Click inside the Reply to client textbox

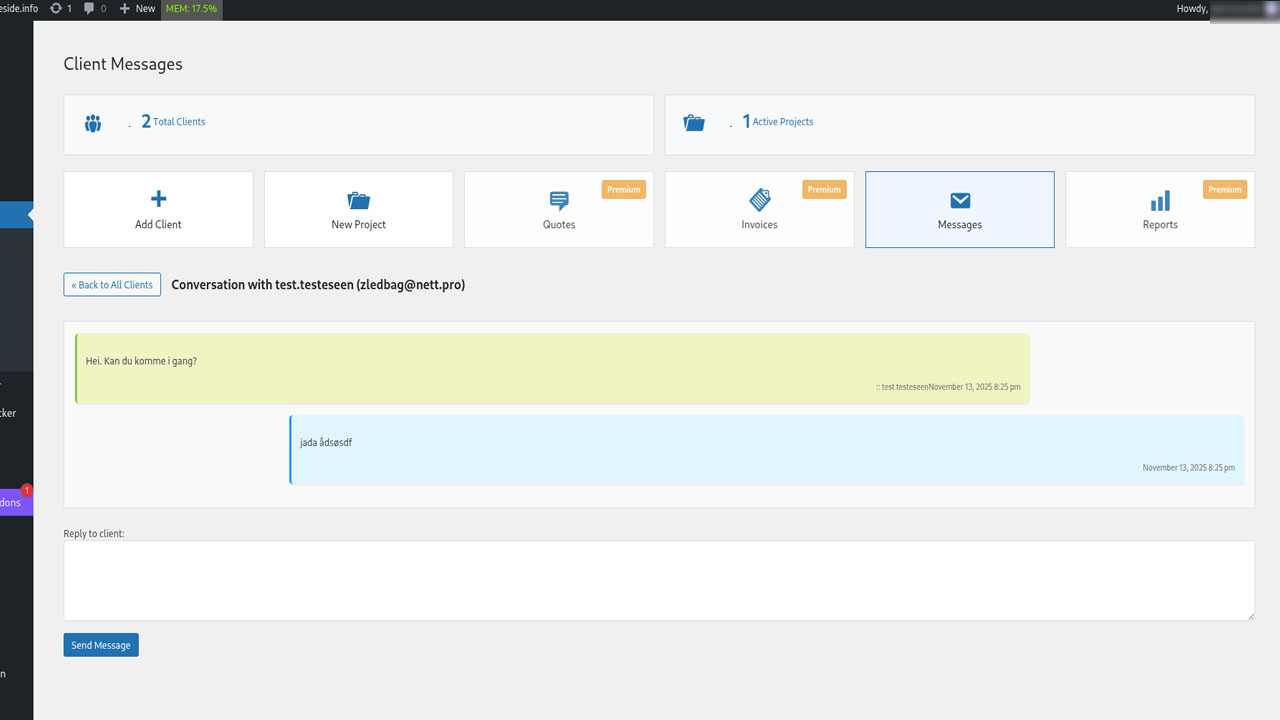658,580
